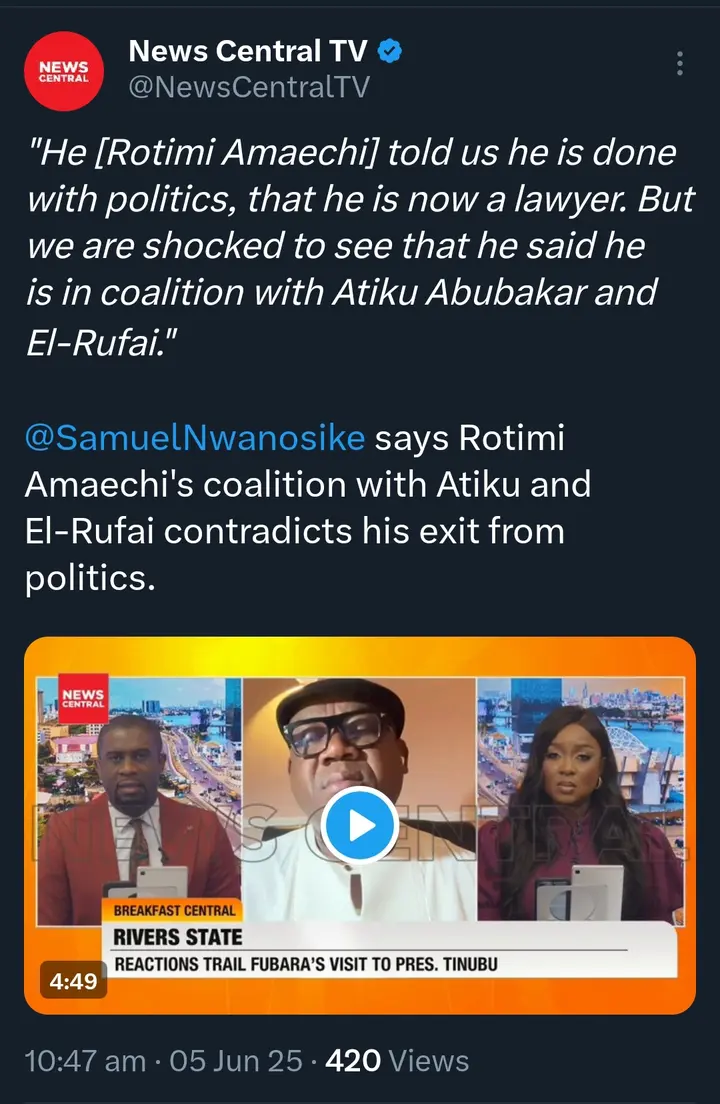The image size is (720, 1104).
Task: Open the three-dot more options menu
Action: (x=680, y=63)
